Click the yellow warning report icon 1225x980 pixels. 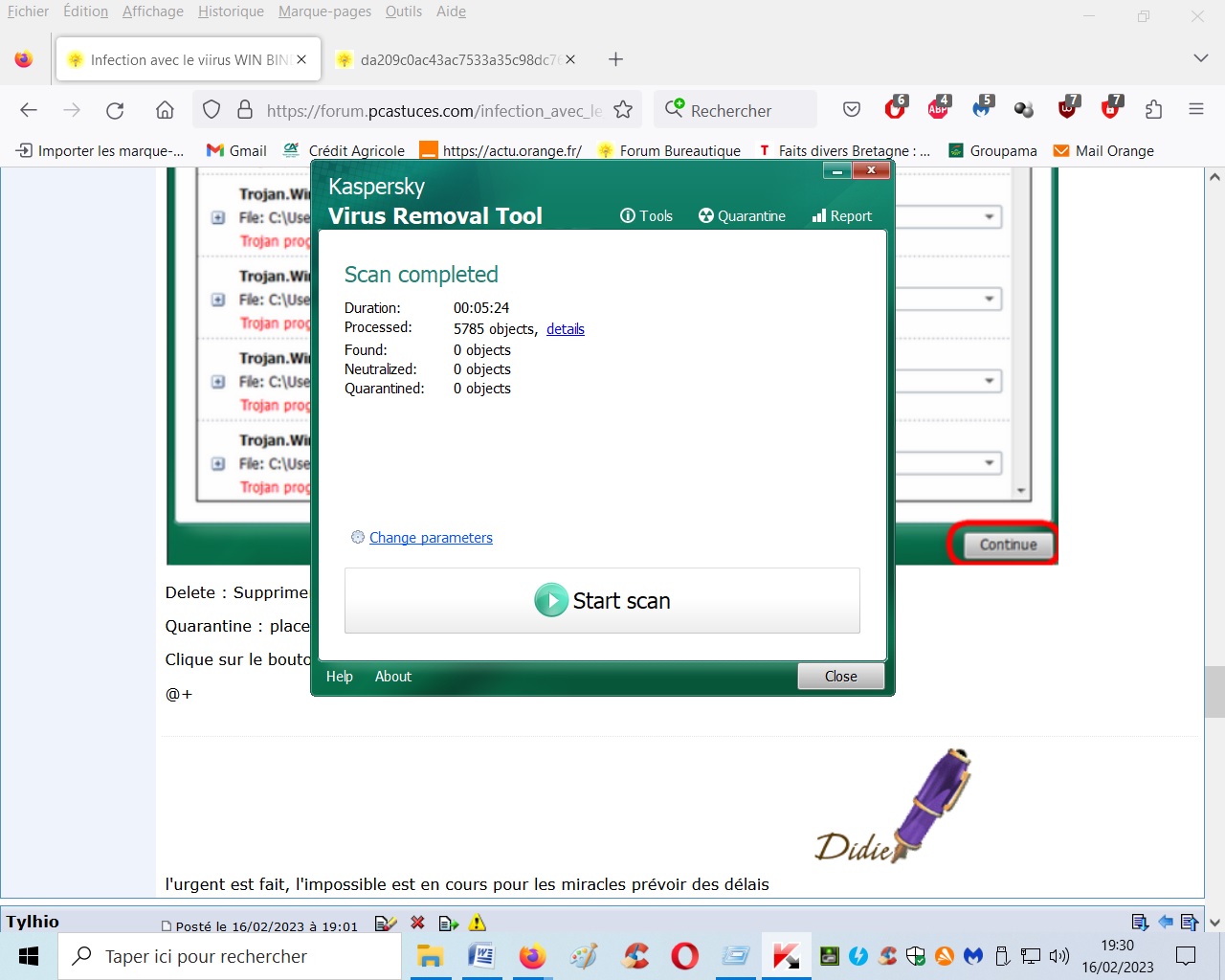click(x=478, y=923)
